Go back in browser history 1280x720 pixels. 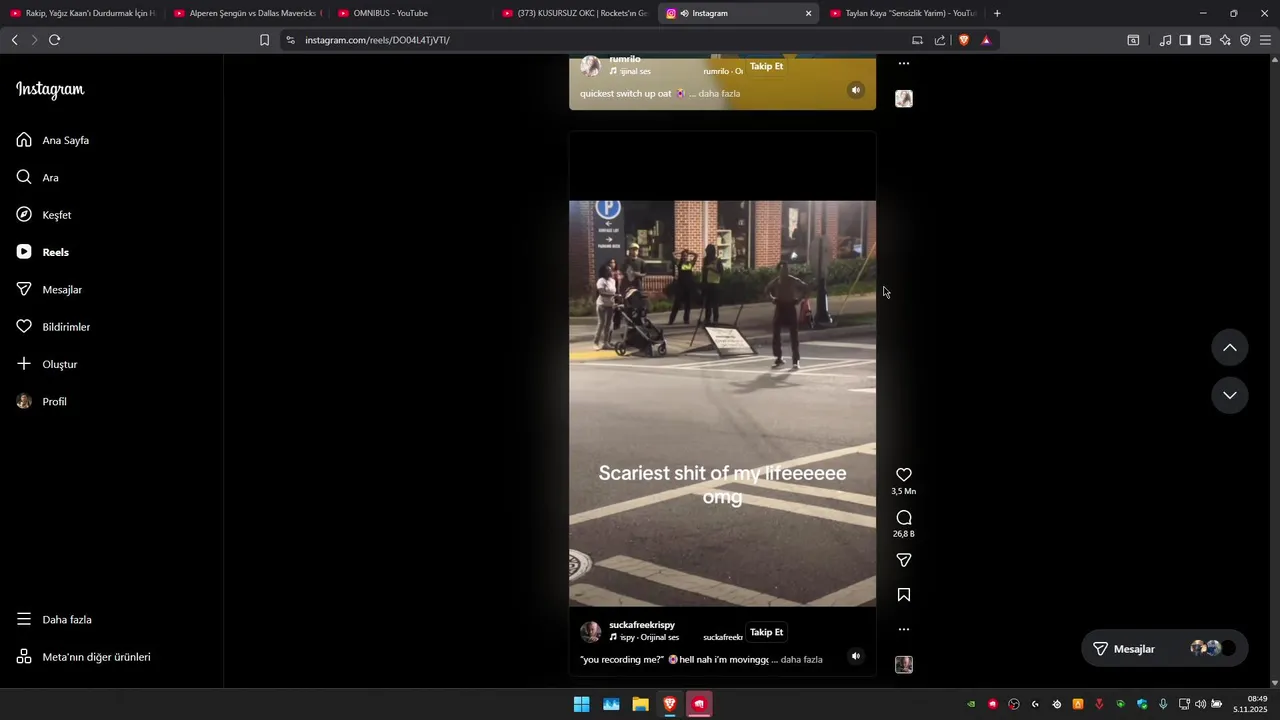click(x=14, y=40)
